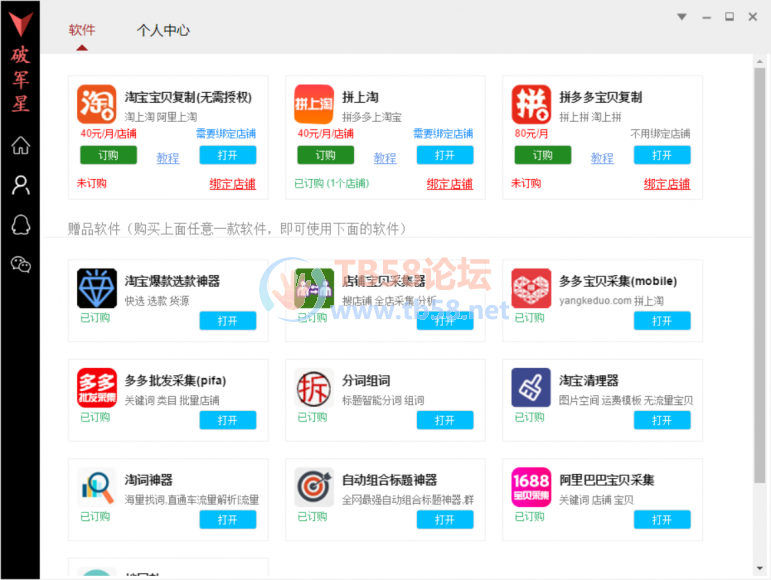The image size is (771, 580).
Task: Click the 不用绑定店铺 text
Action: click(x=660, y=134)
